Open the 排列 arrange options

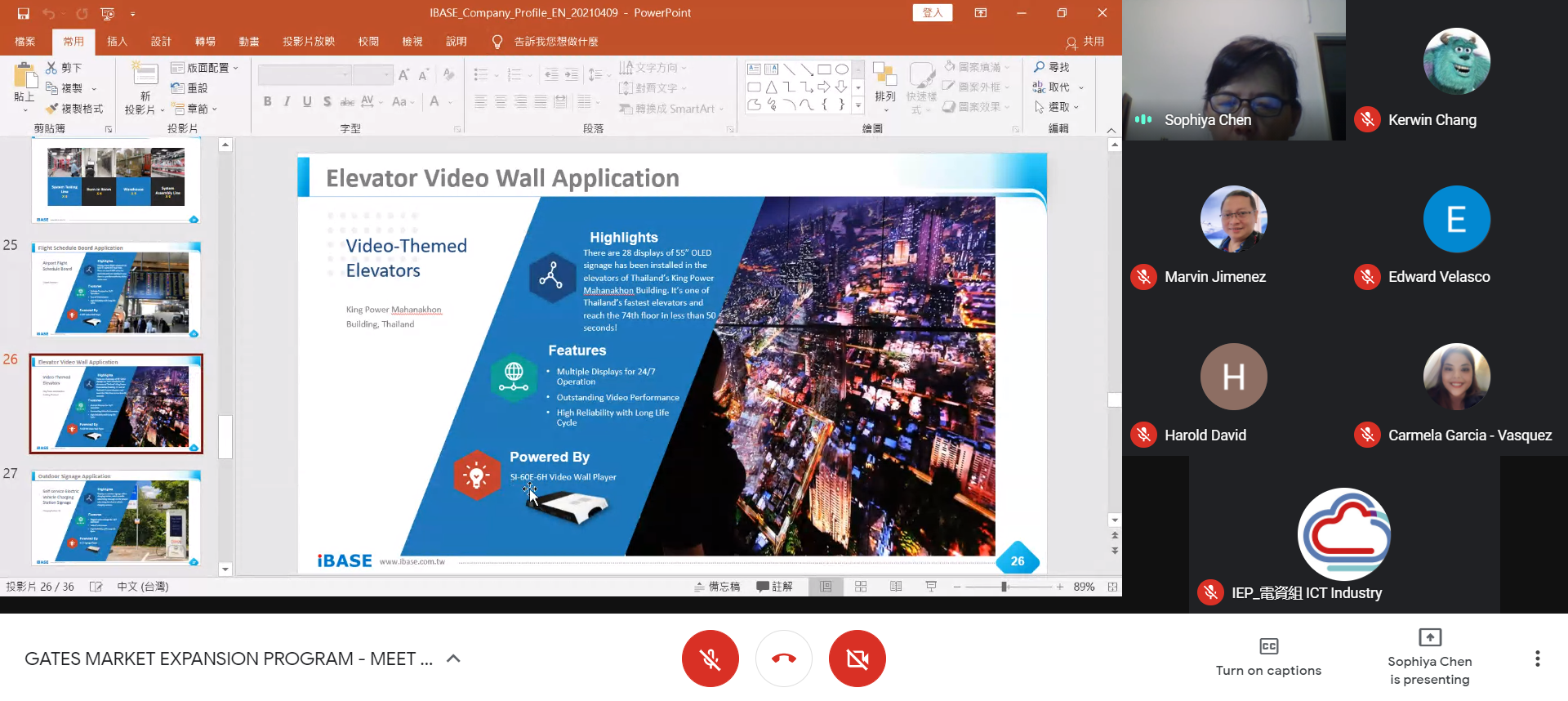click(884, 87)
